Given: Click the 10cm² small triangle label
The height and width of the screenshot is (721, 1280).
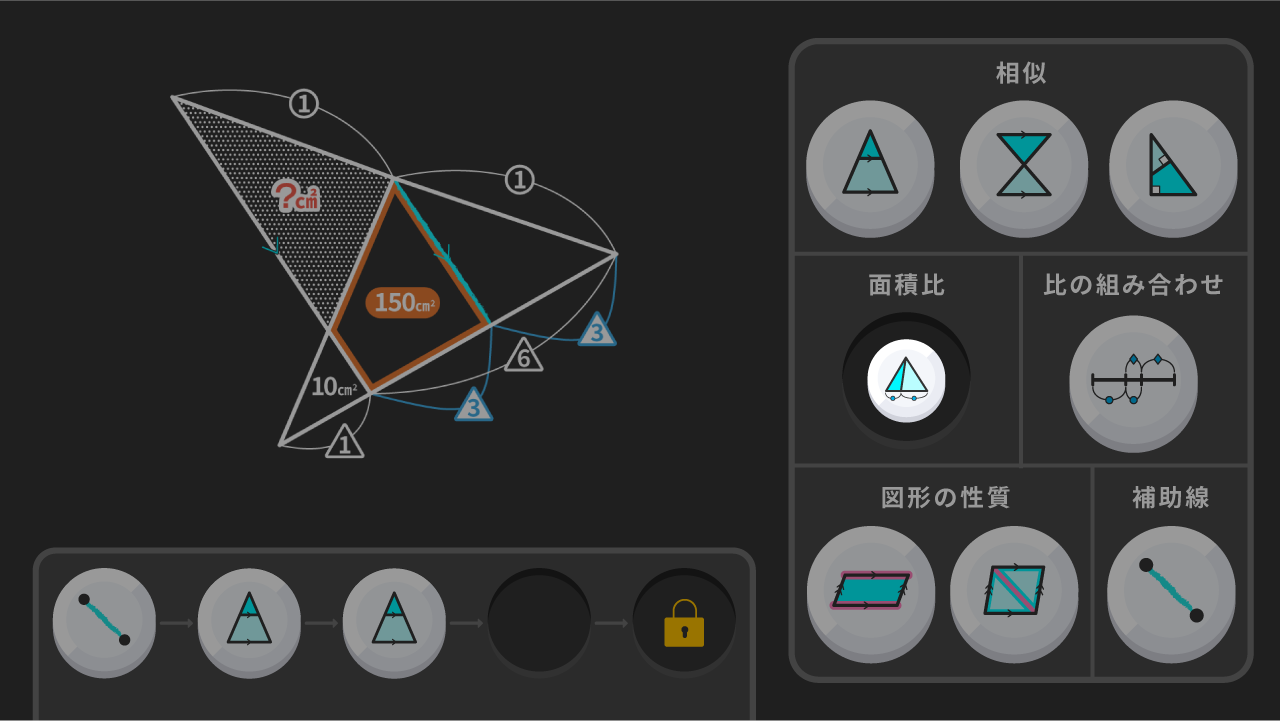Looking at the screenshot, I should click(x=334, y=387).
